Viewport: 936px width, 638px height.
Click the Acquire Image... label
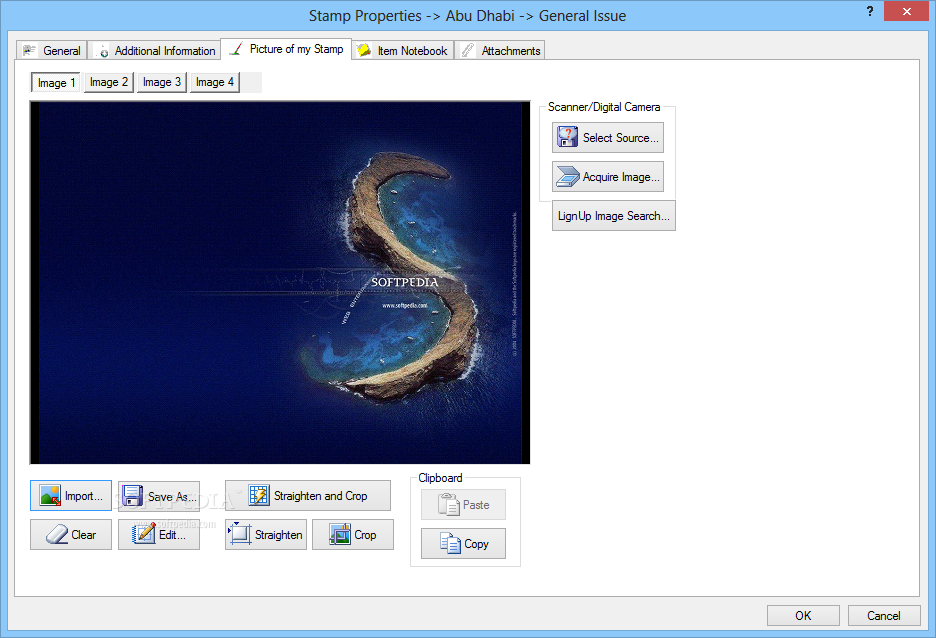coord(621,177)
